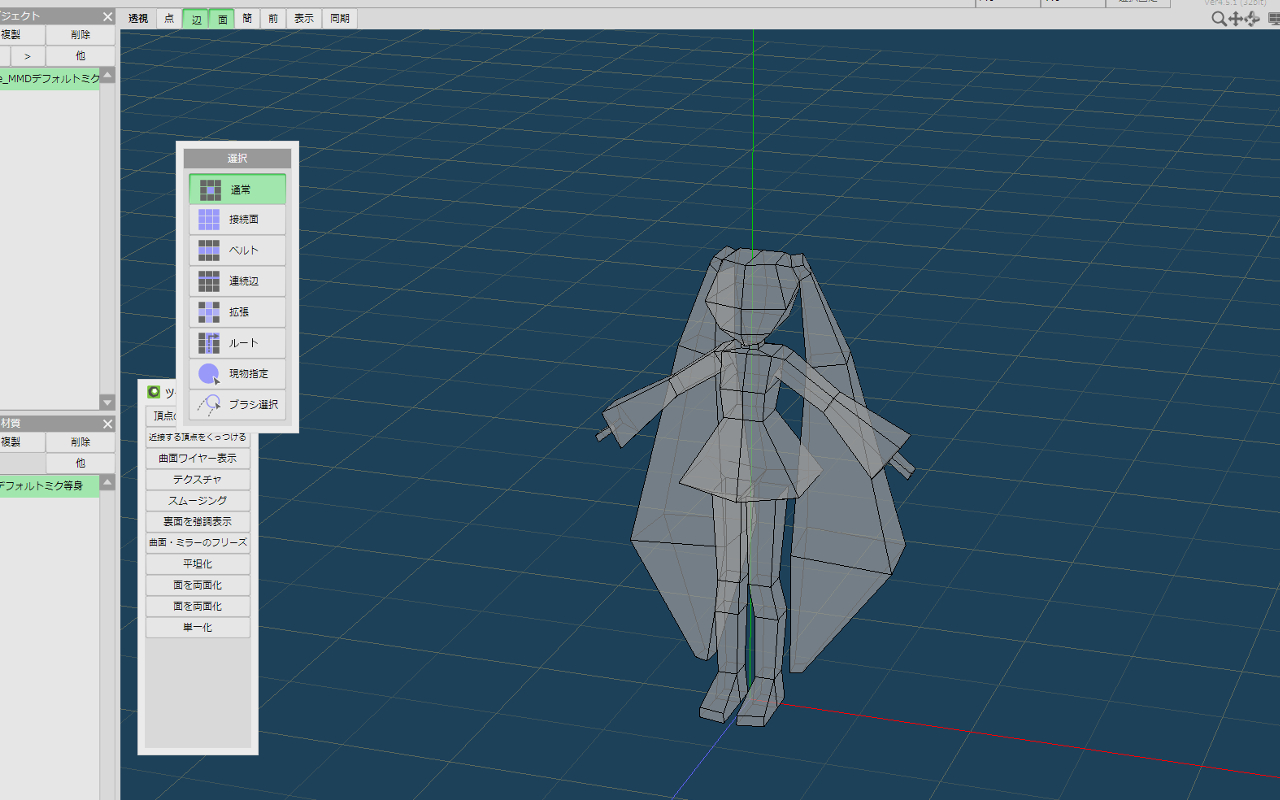Image resolution: width=1280 pixels, height=800 pixels.
Task: Click the 同期 sync view button
Action: (x=340, y=18)
